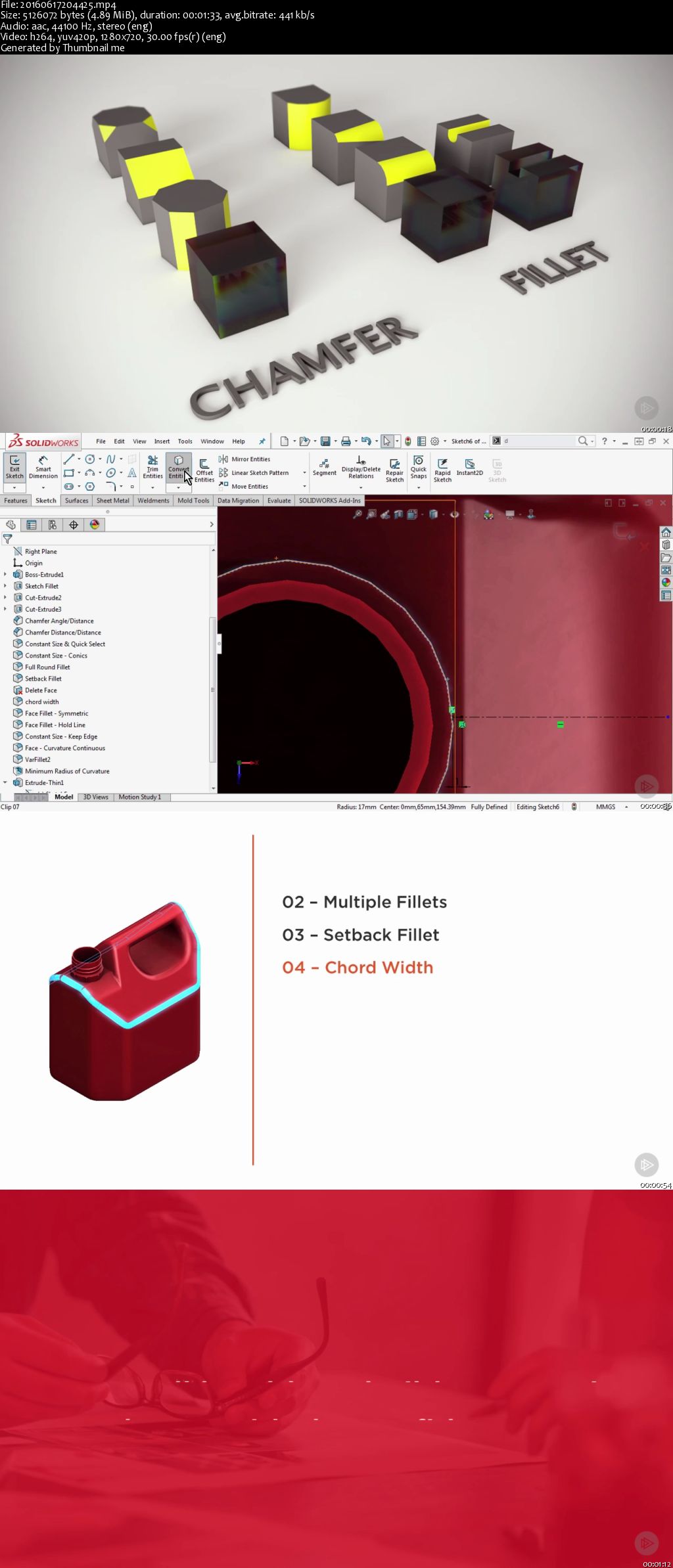
Task: Click the Rebuild traffic light icon
Action: click(x=408, y=441)
